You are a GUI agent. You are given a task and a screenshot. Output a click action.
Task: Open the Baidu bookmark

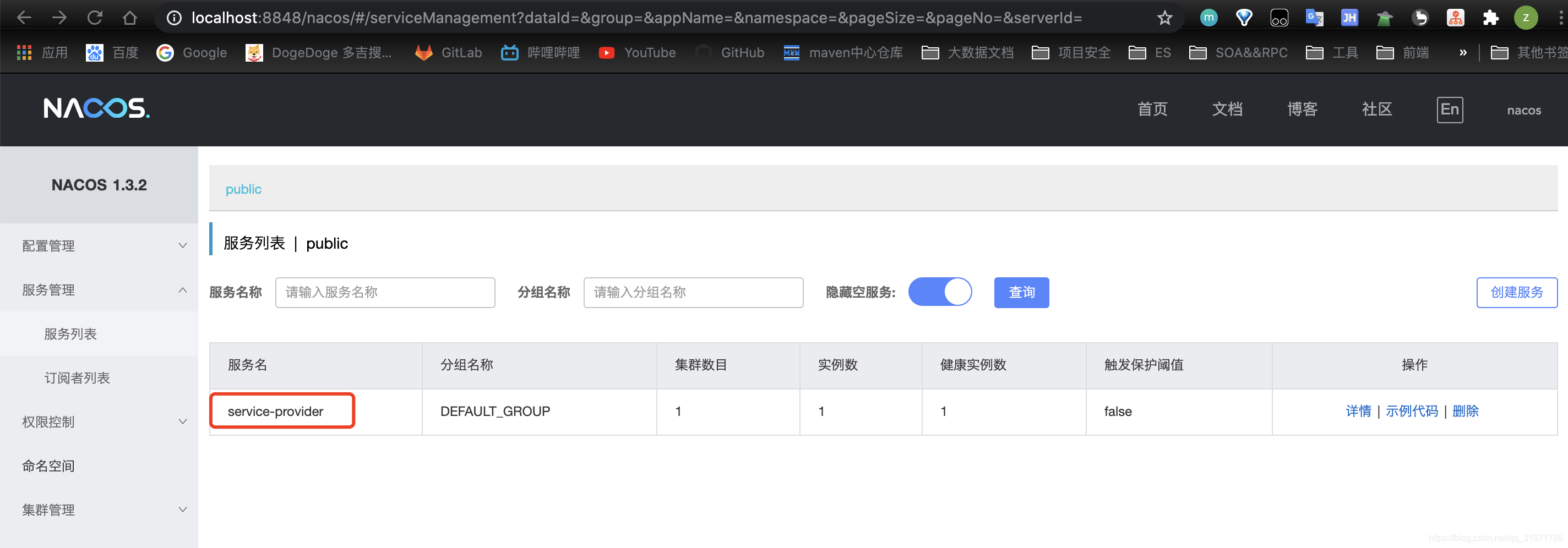pyautogui.click(x=112, y=53)
